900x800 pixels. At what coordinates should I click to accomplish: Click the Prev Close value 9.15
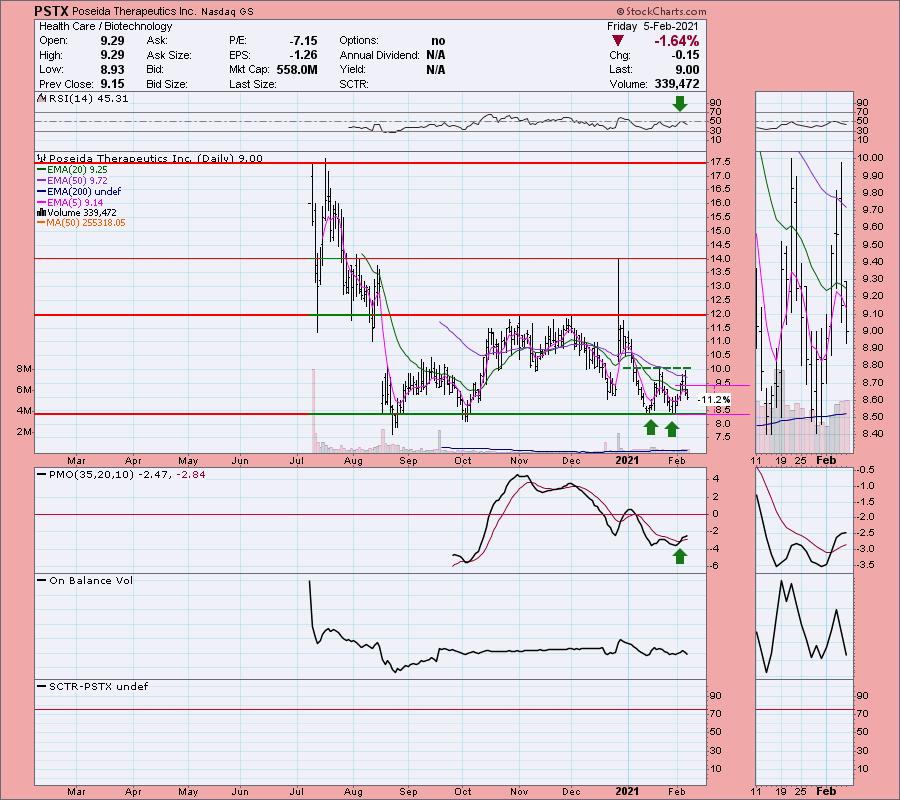[112, 84]
